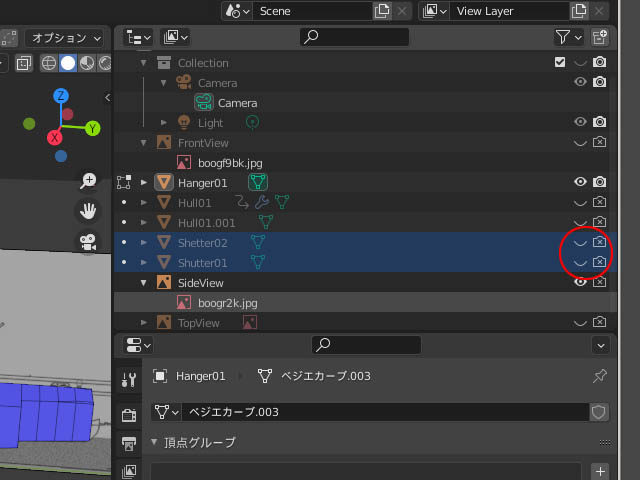The image size is (640, 480).
Task: Select the Hull01.001 object
Action: (x=207, y=223)
